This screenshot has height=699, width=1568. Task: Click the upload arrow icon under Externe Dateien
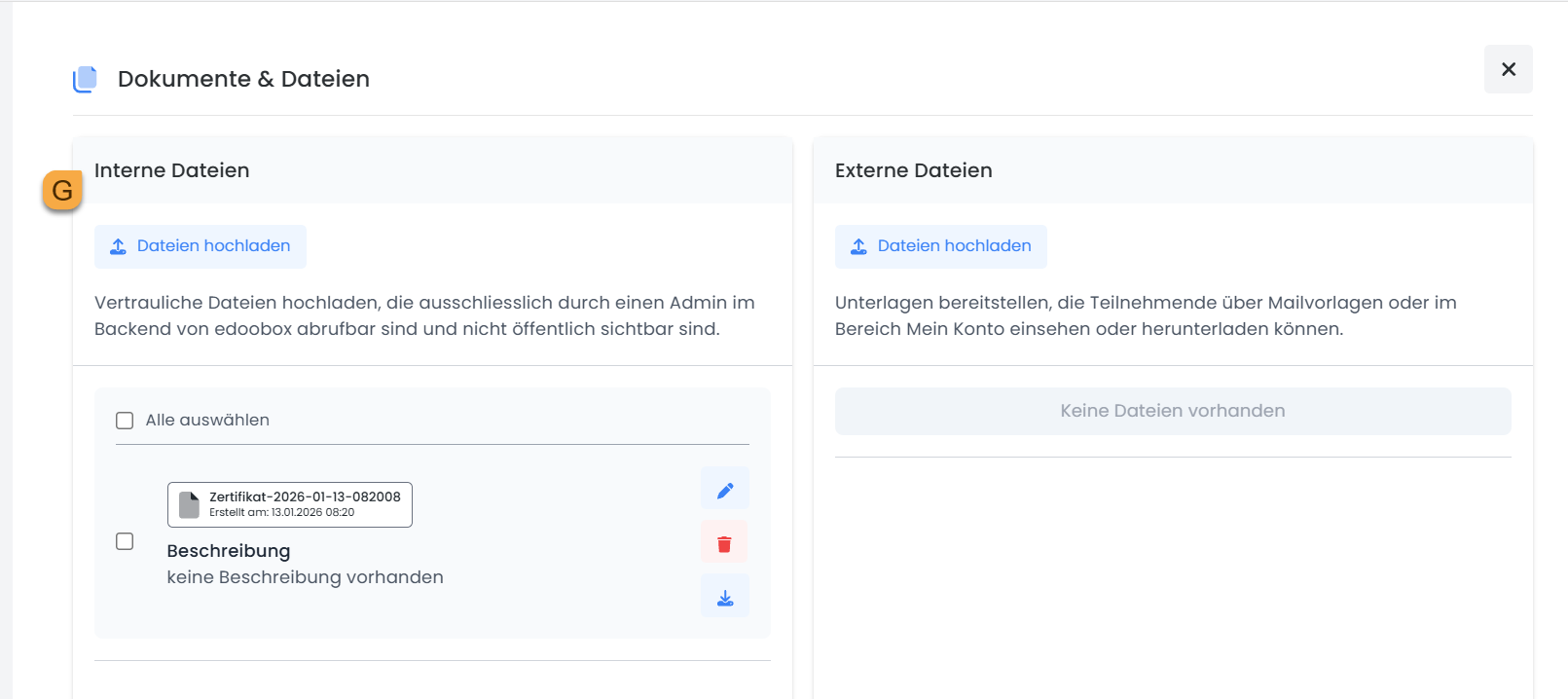click(858, 246)
